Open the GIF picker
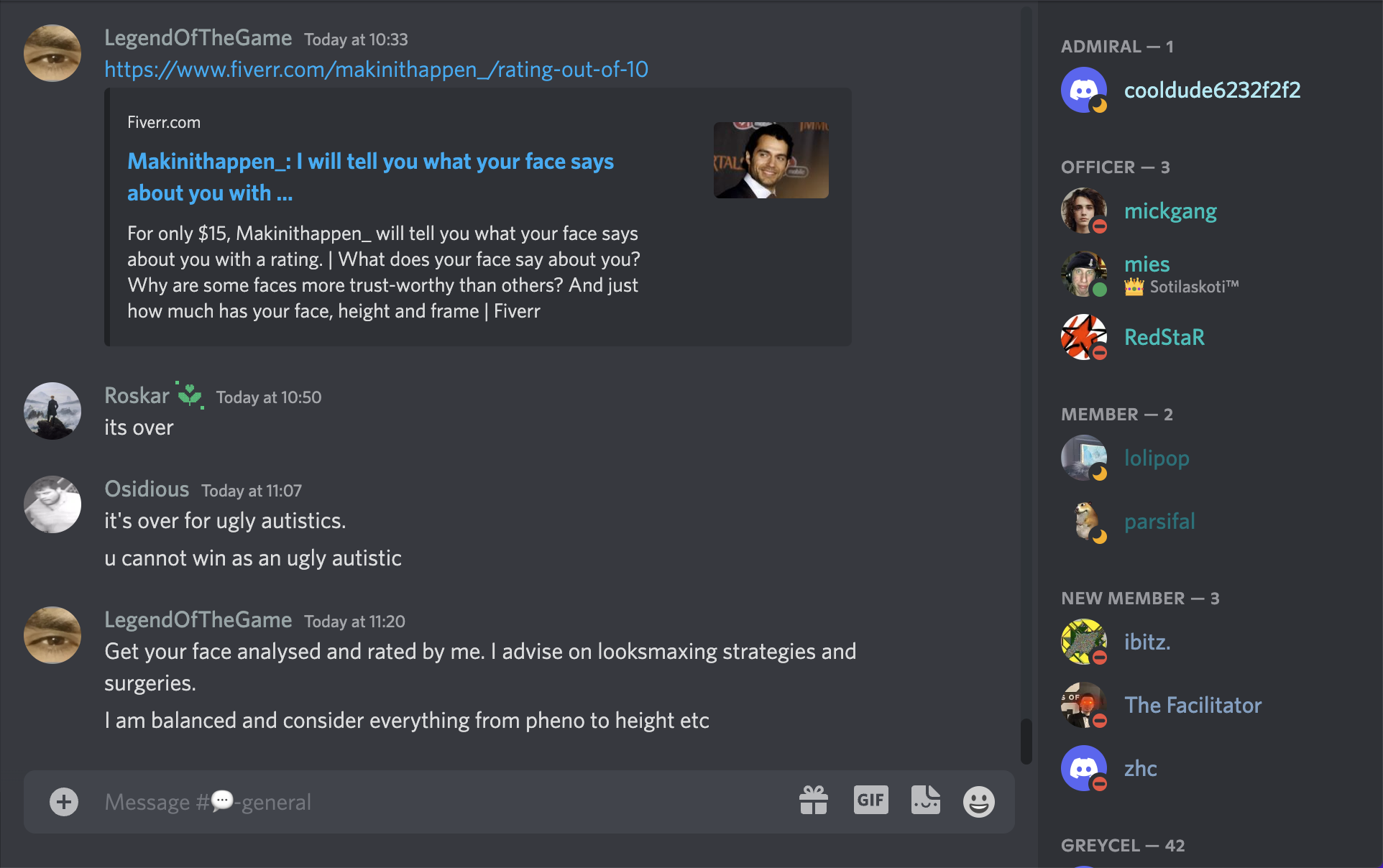 tap(870, 800)
